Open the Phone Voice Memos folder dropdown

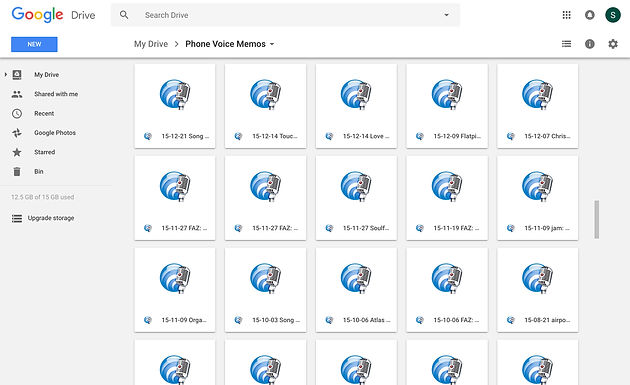pyautogui.click(x=272, y=44)
